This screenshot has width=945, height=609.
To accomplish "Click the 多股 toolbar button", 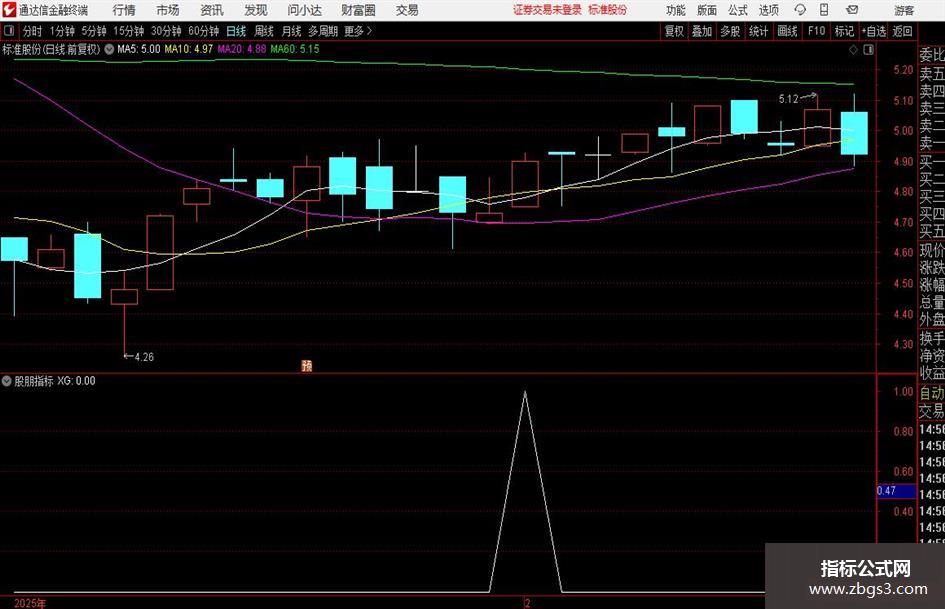I will [x=730, y=31].
